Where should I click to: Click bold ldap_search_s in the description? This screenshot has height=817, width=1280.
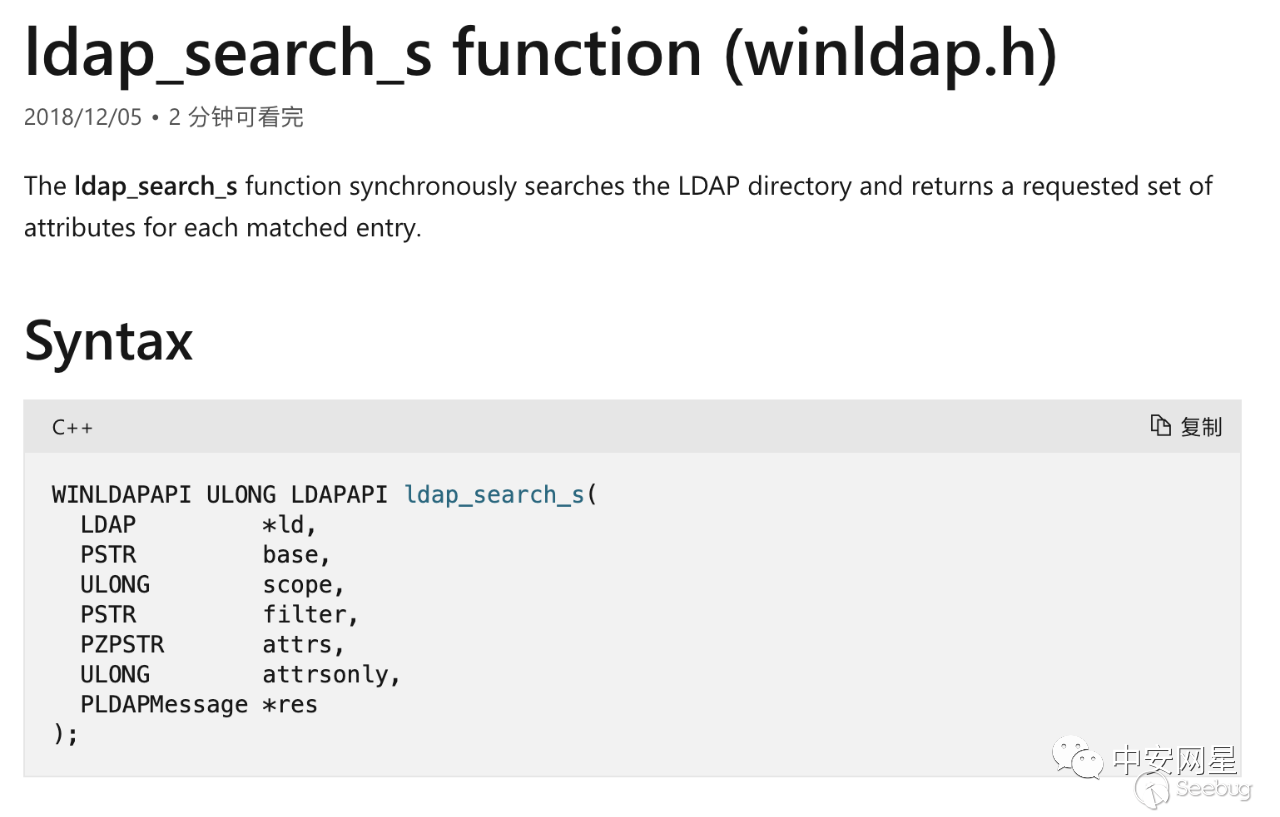click(x=156, y=186)
